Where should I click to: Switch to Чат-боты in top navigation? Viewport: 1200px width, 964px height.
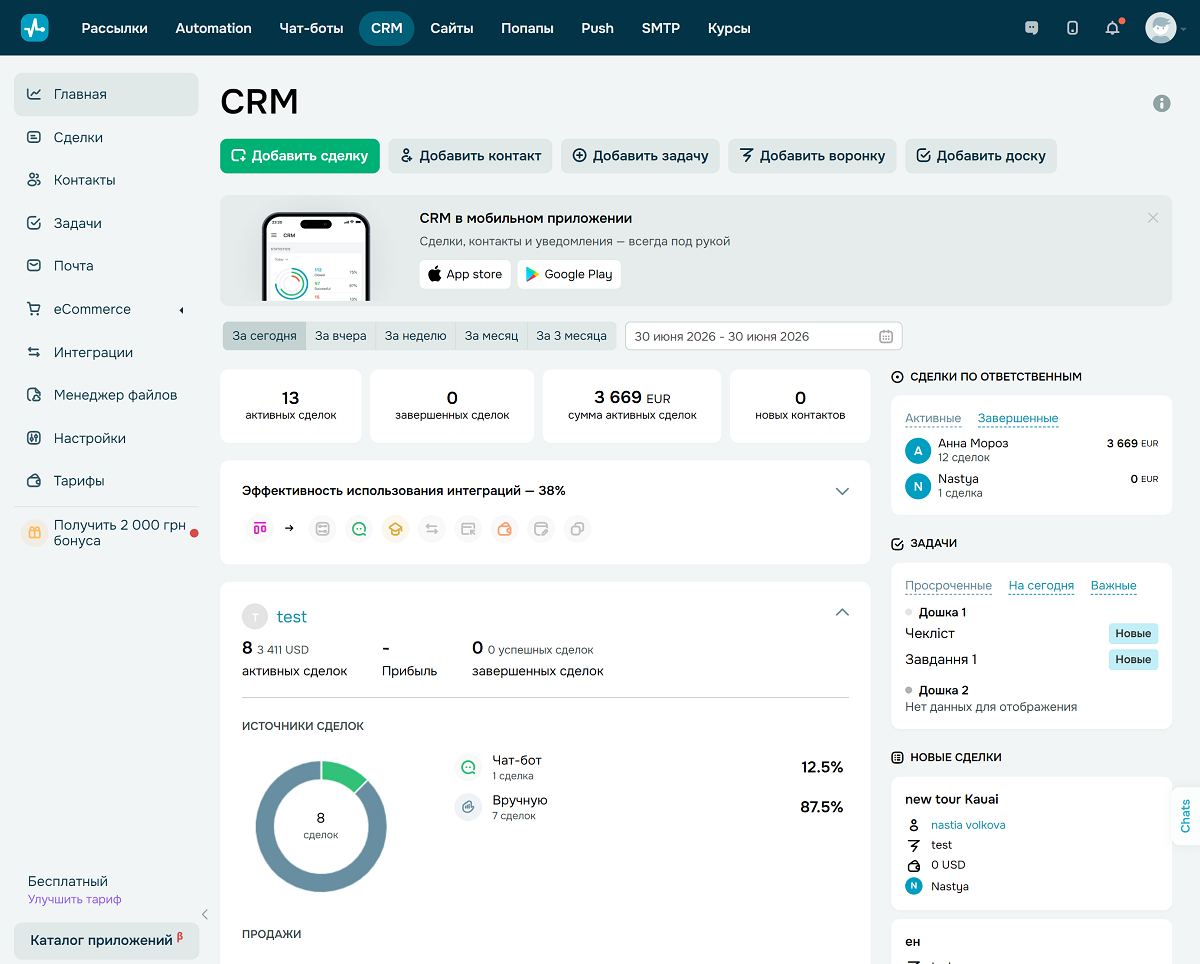[311, 28]
